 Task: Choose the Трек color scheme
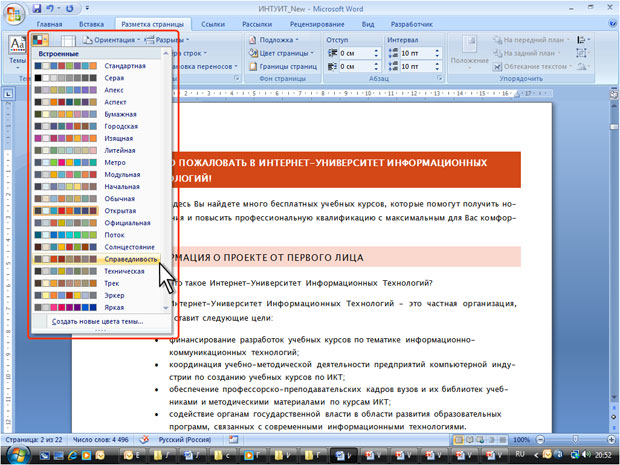[97, 283]
